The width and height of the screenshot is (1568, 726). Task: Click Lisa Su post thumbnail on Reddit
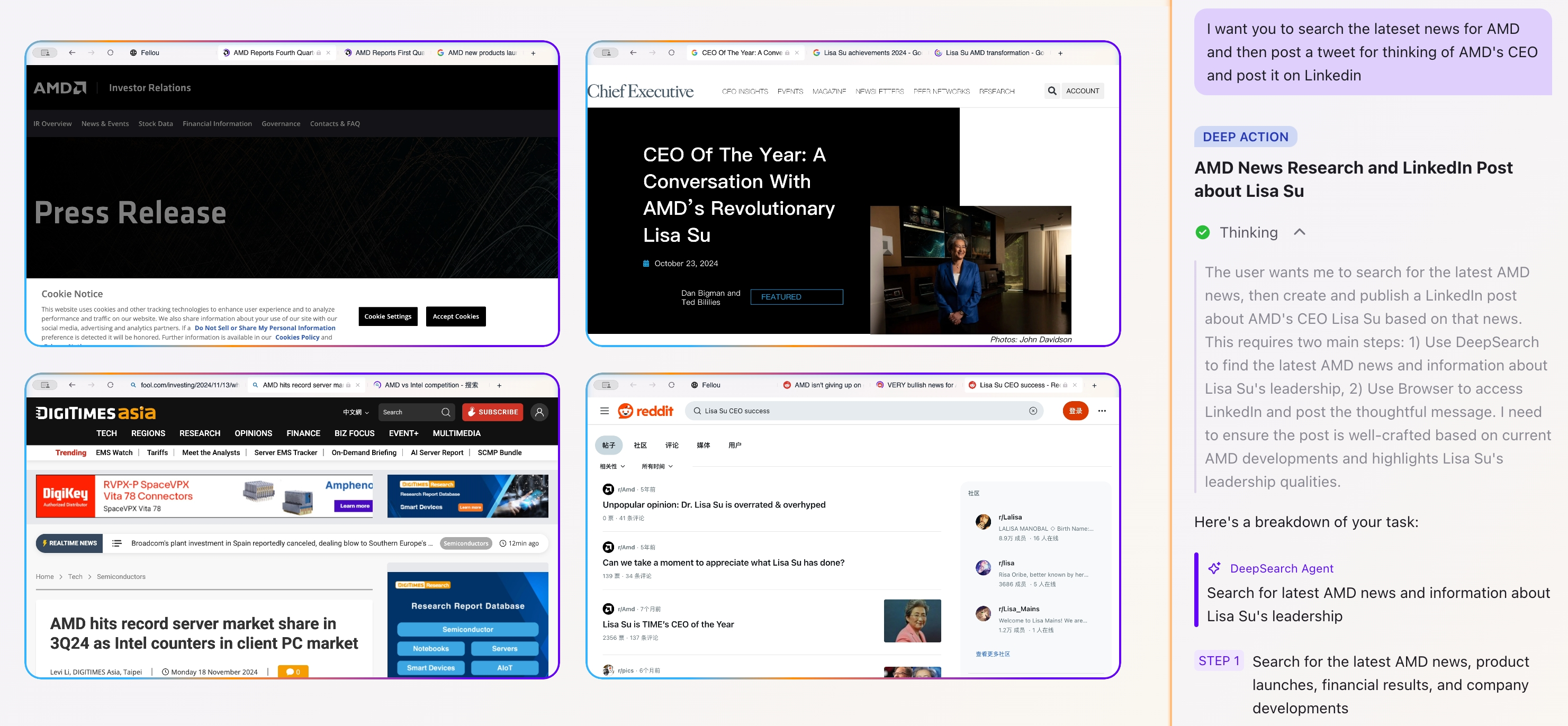(912, 621)
